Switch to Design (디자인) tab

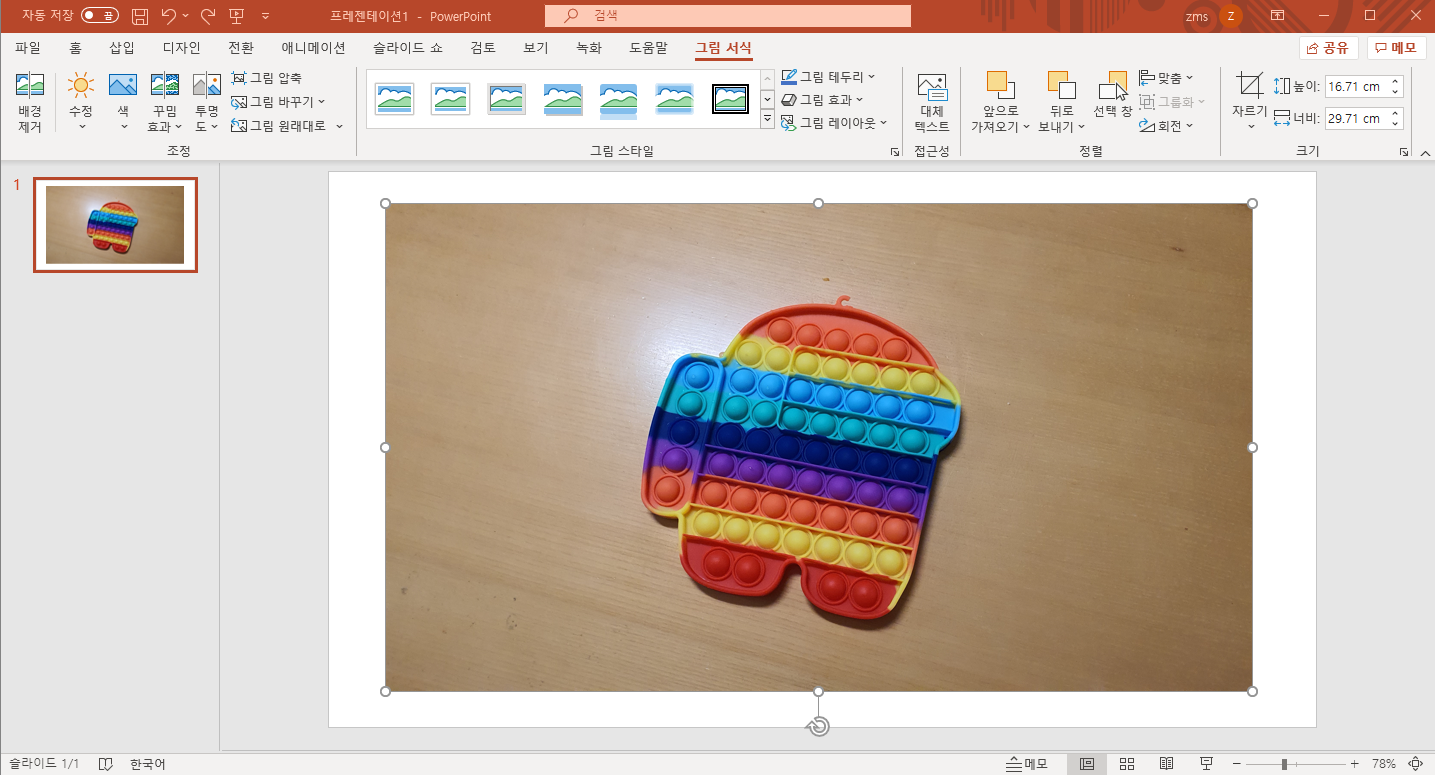(182, 47)
